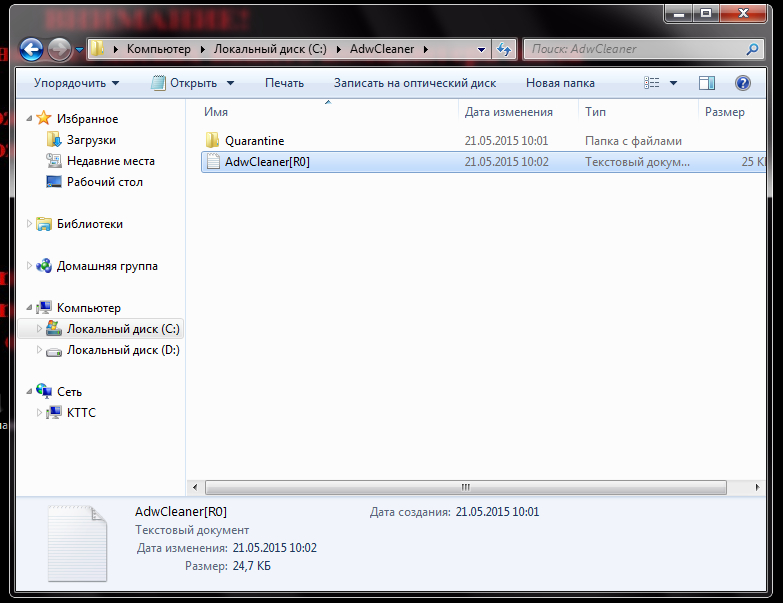Click Папка с файлами type cell
The image size is (783, 603).
(633, 141)
